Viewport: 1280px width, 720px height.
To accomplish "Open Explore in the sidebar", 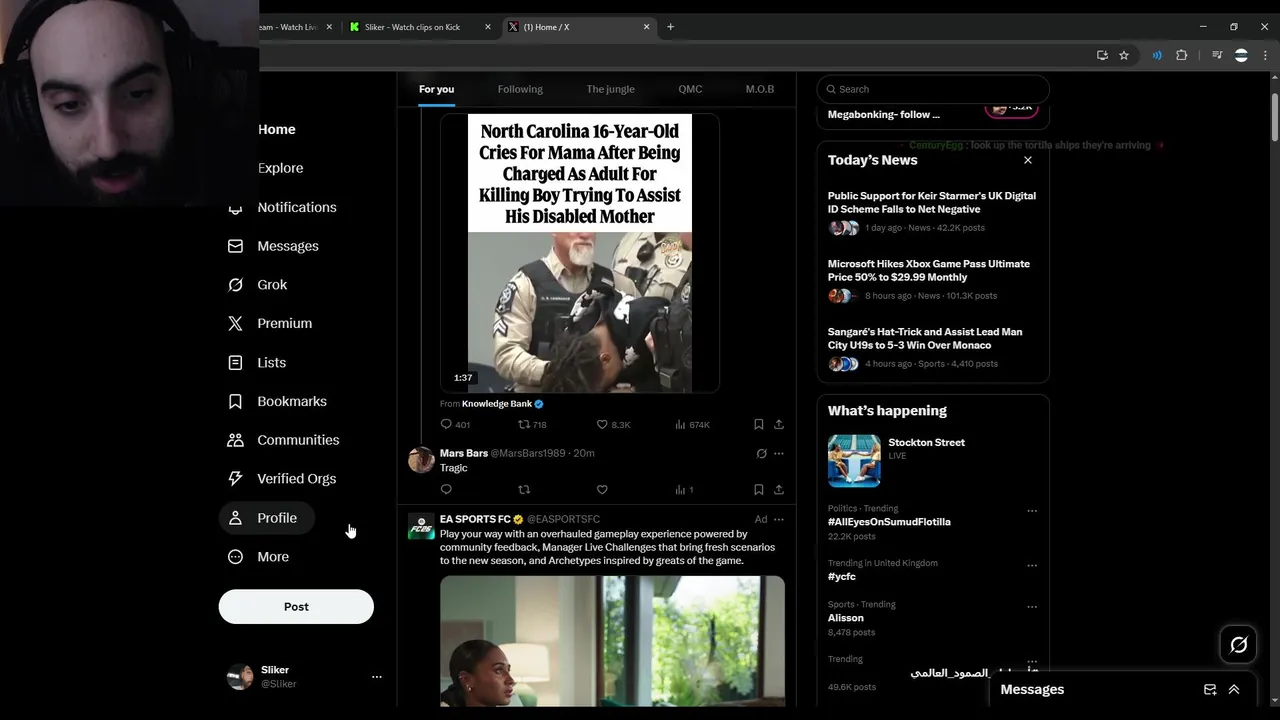I will click(x=280, y=168).
